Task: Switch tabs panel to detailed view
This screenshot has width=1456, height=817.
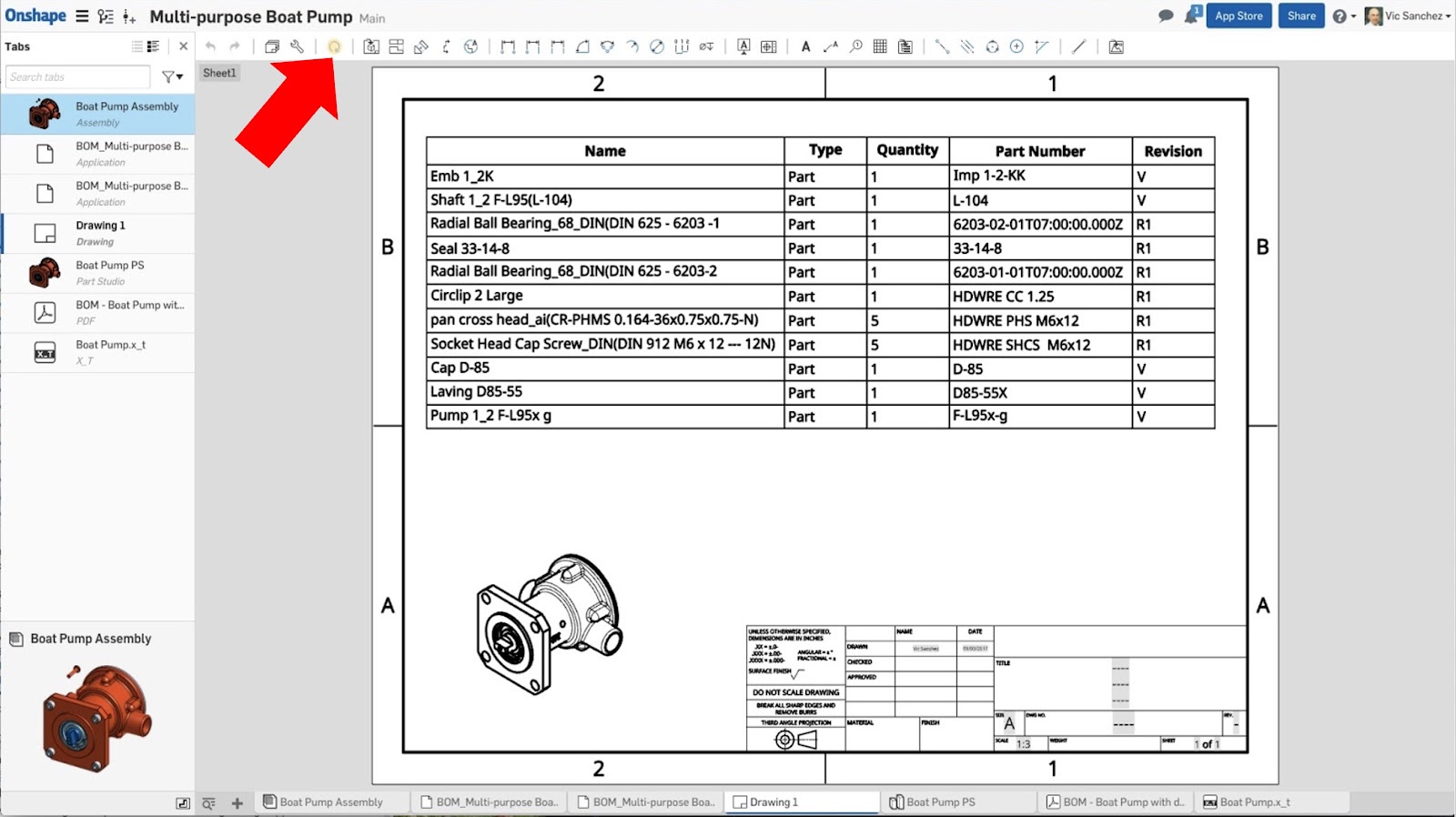Action: pos(153,46)
